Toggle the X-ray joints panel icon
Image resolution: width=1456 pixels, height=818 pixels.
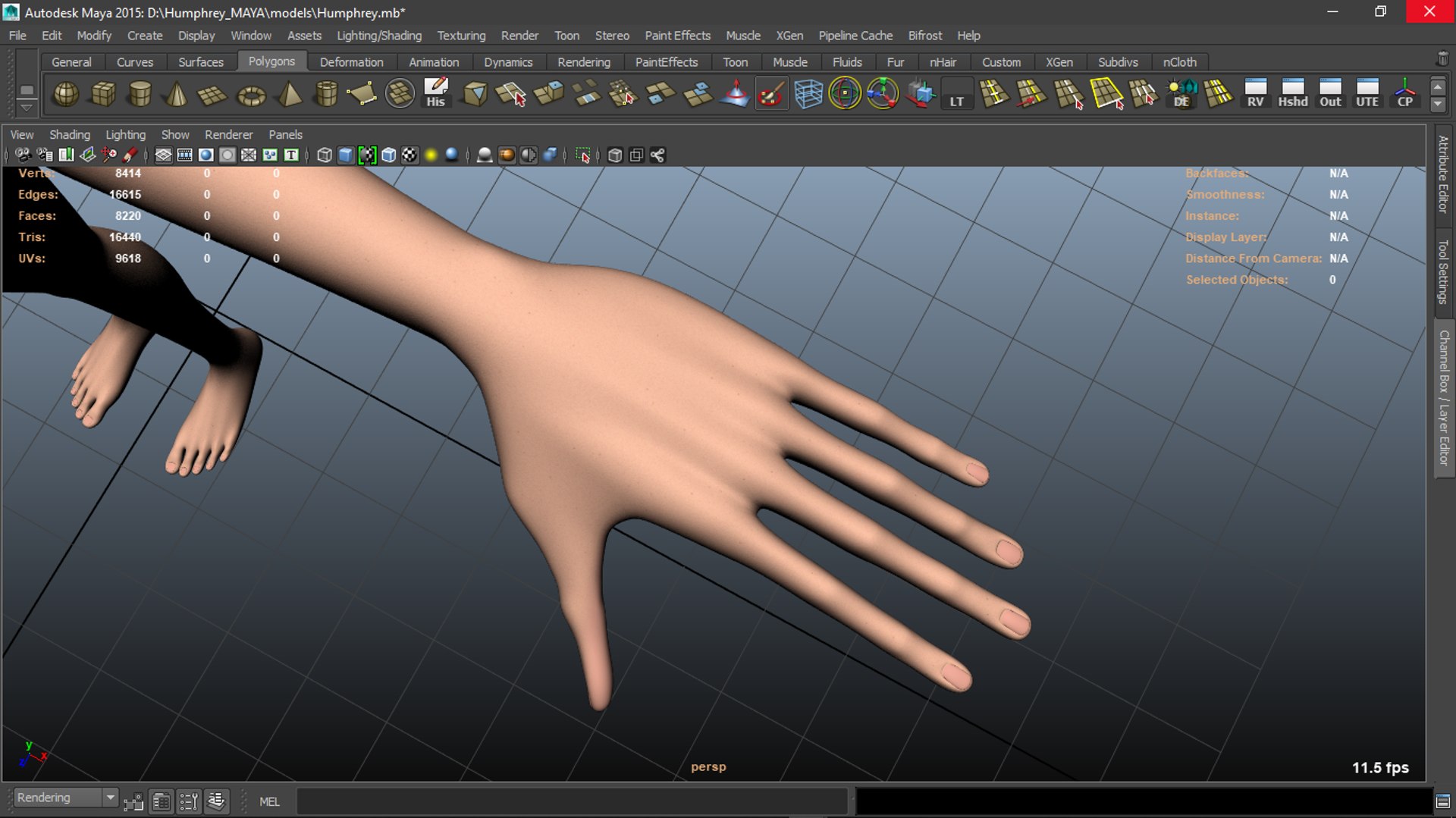pos(657,155)
